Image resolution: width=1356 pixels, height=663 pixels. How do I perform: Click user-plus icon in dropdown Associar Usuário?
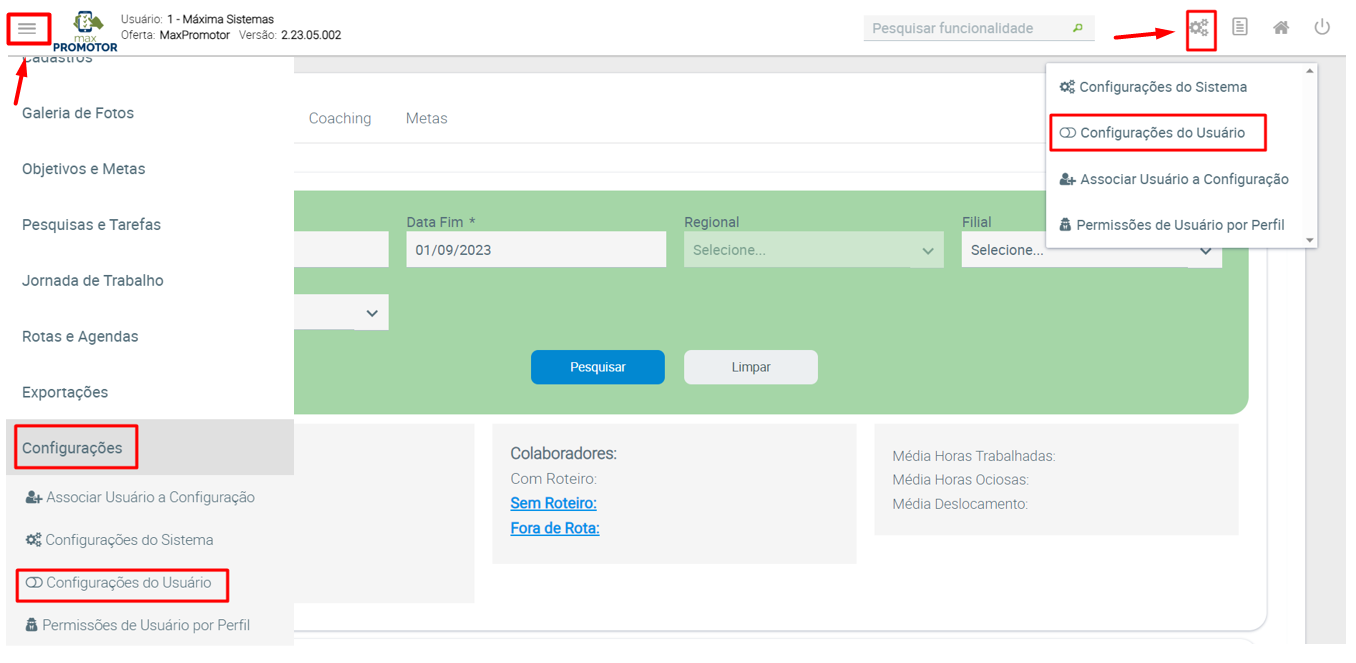(x=1067, y=179)
